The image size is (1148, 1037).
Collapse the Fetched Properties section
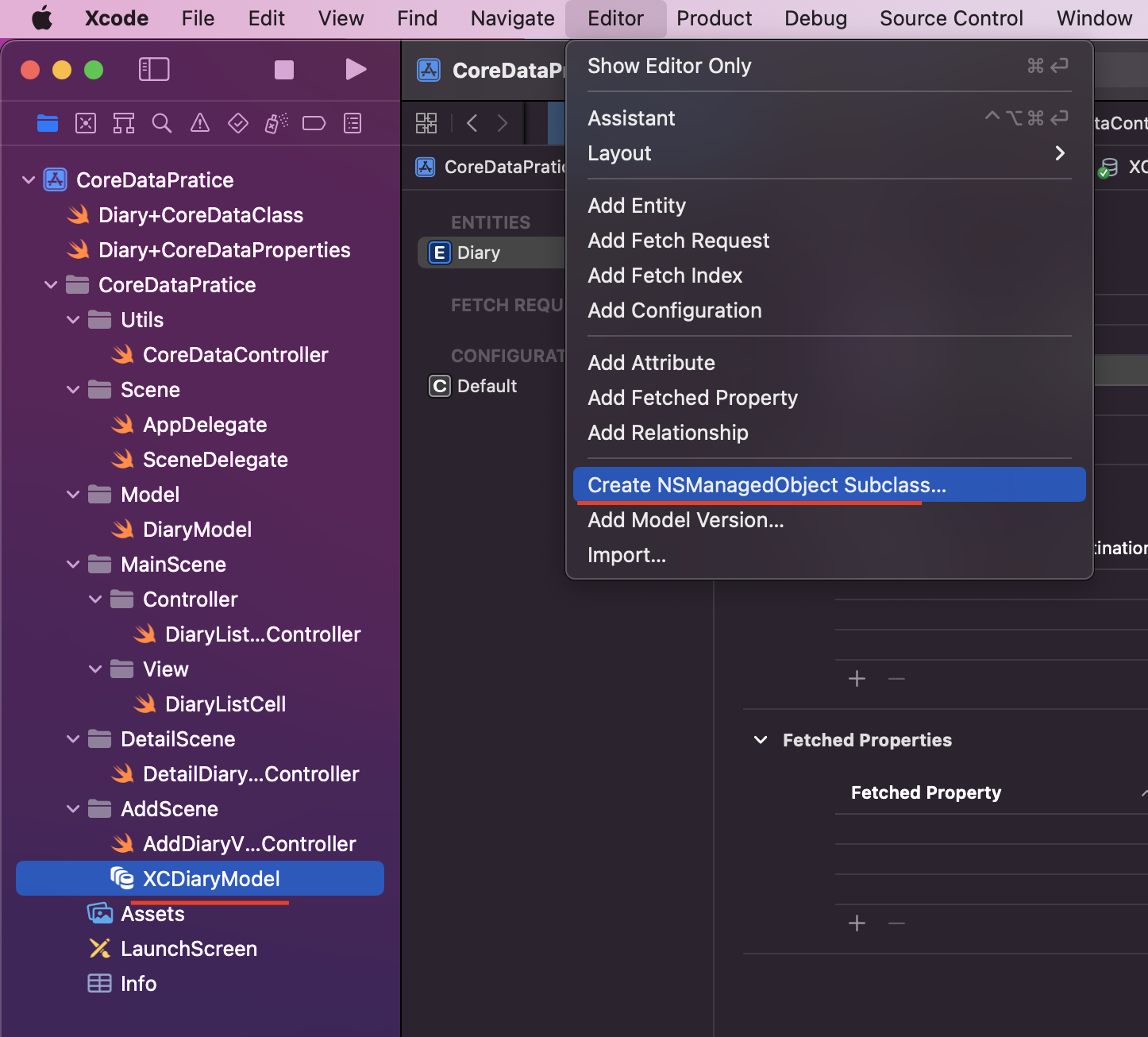point(761,740)
